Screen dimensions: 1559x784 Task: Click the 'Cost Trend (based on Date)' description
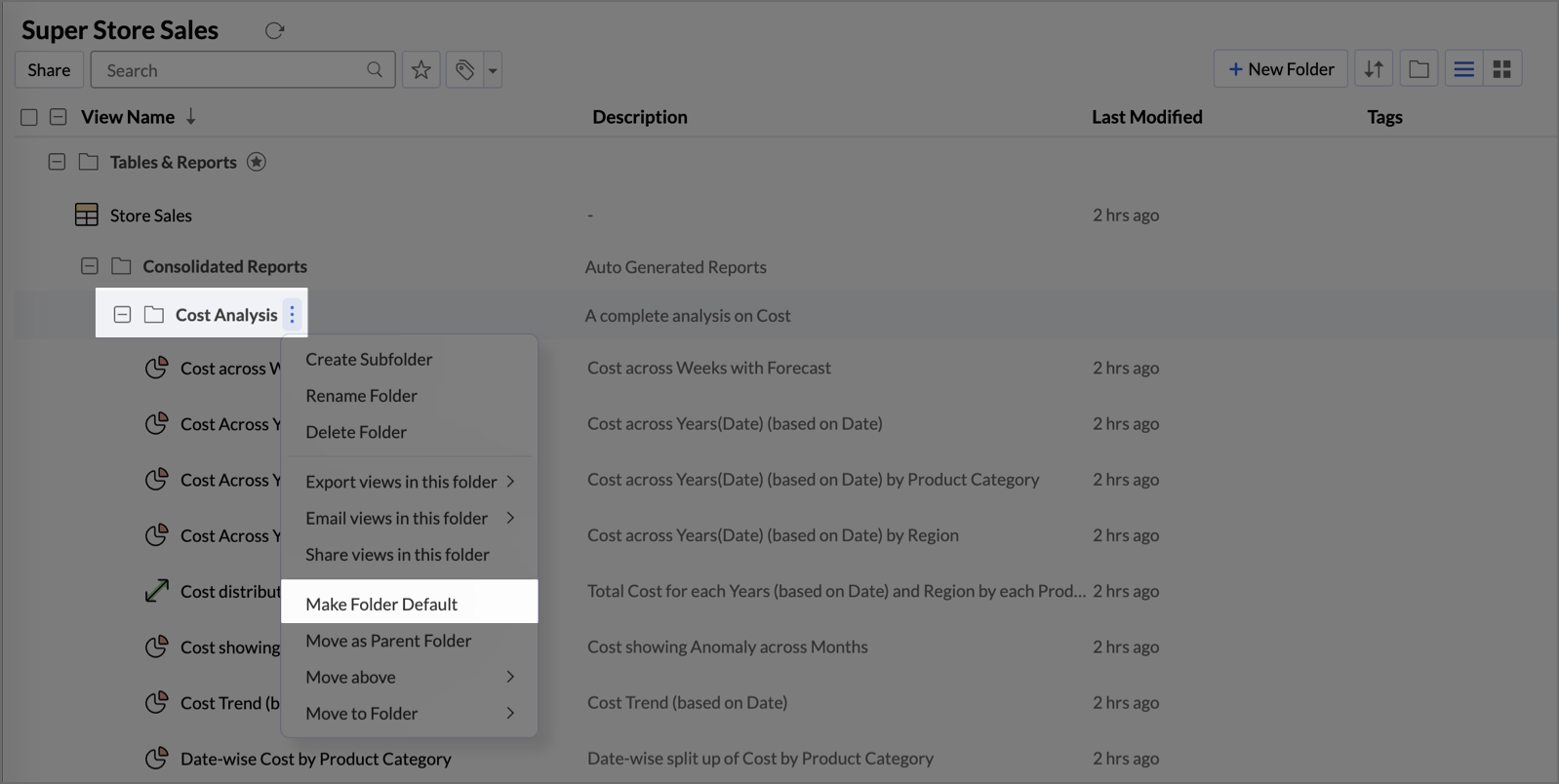pyautogui.click(x=687, y=702)
